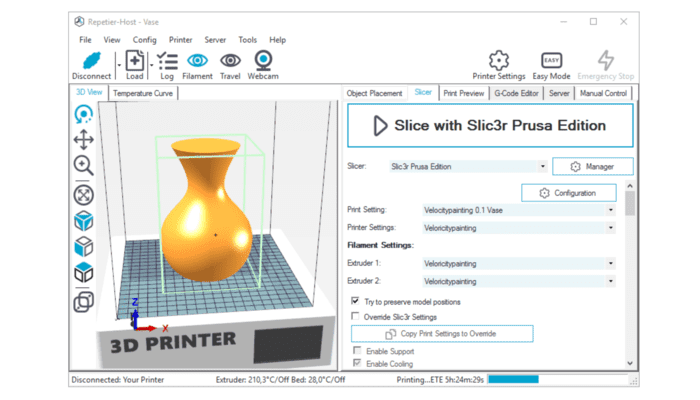Expand the Extruder 1 filament dropdown
The width and height of the screenshot is (700, 400).
tap(611, 263)
